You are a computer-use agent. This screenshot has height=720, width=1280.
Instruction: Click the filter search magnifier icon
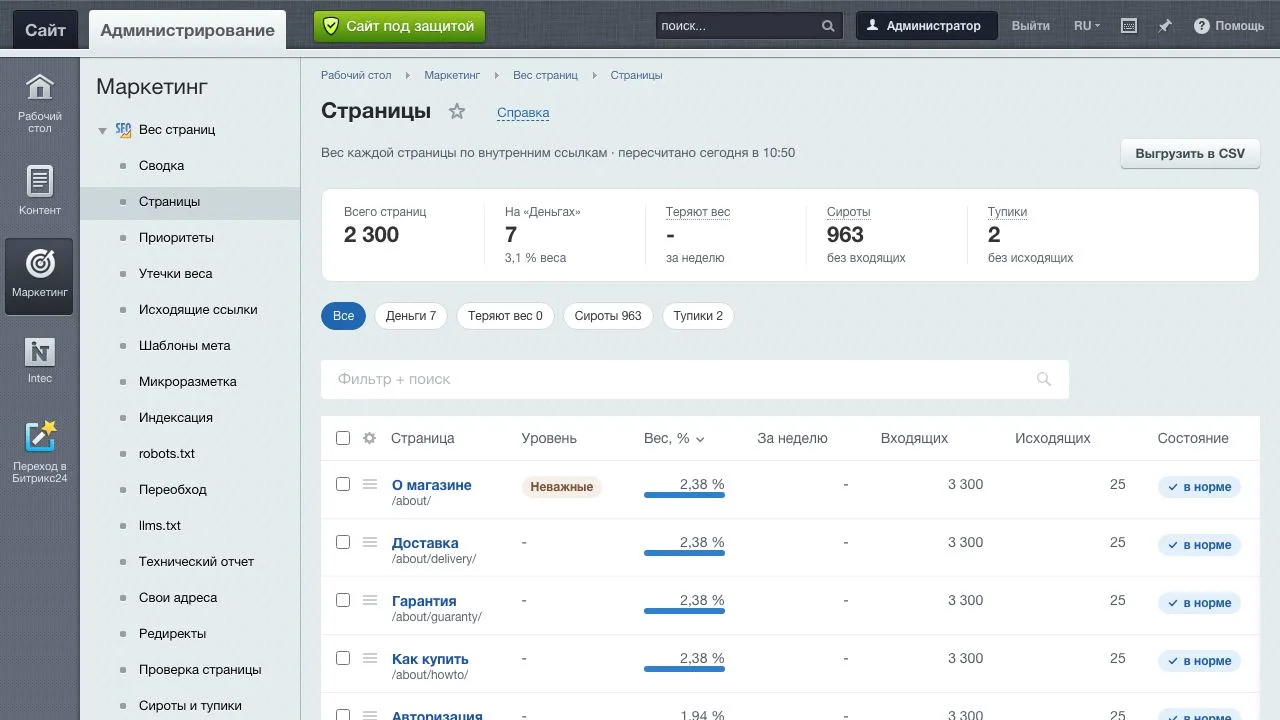1044,379
